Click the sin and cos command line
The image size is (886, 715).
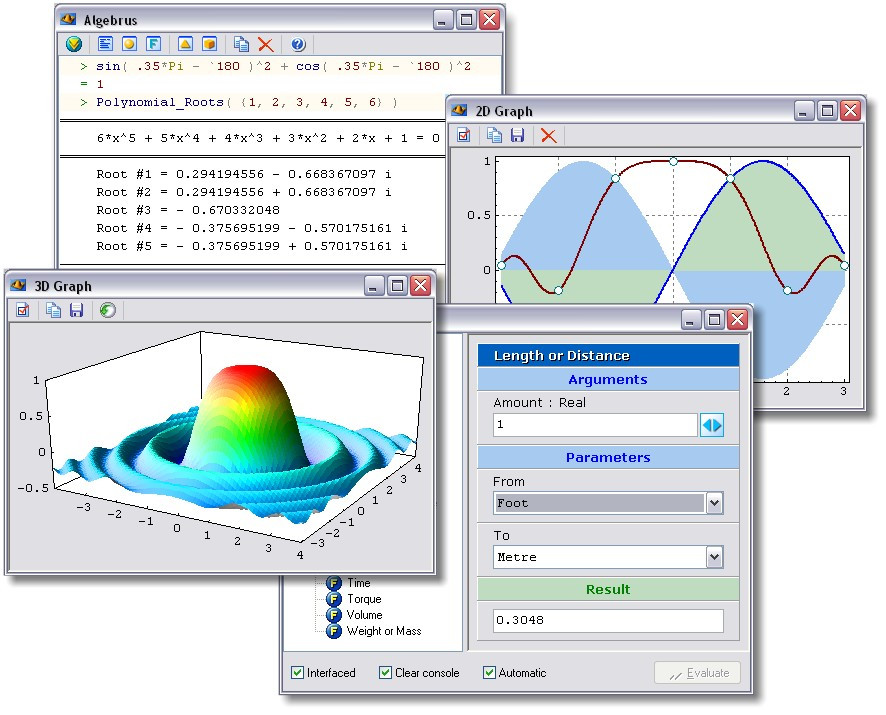pos(283,66)
